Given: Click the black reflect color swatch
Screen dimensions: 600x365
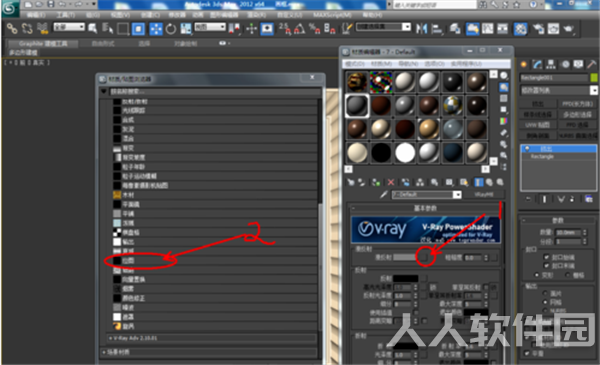Looking at the screenshot, I should click(x=406, y=278).
